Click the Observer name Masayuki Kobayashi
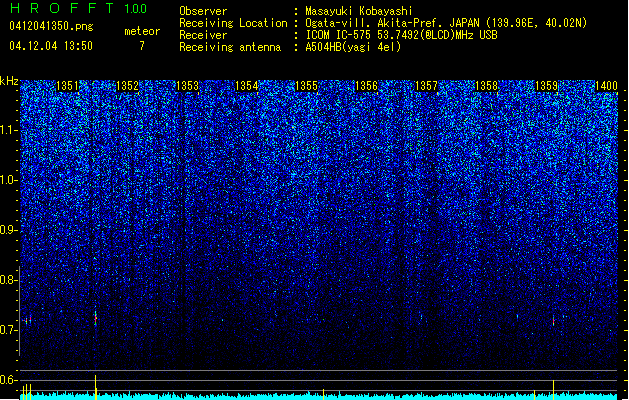Screen dimensions: 629x400 (x=359, y=11)
